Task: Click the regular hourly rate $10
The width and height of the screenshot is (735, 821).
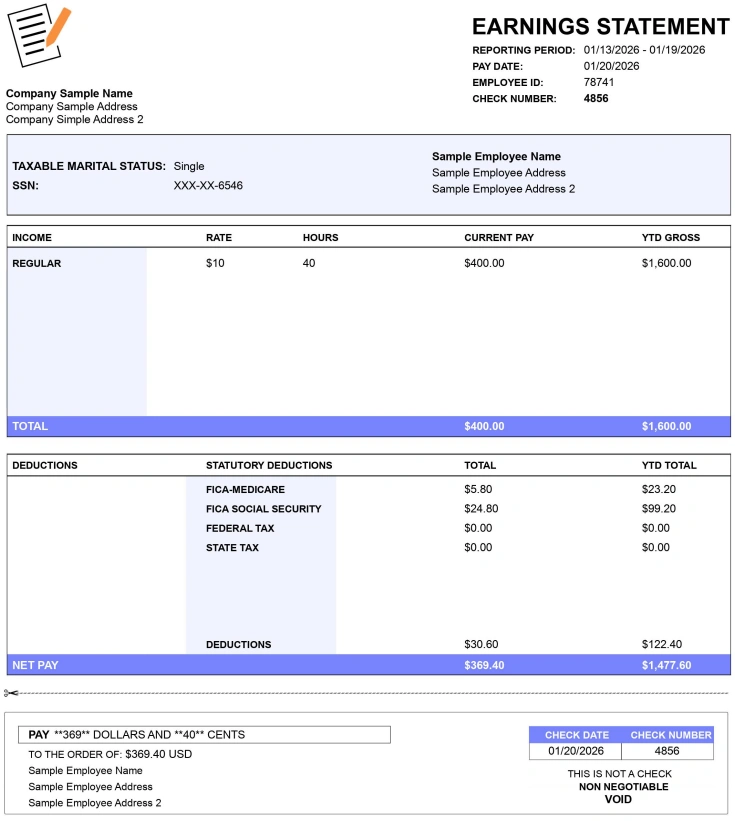Action: (215, 263)
